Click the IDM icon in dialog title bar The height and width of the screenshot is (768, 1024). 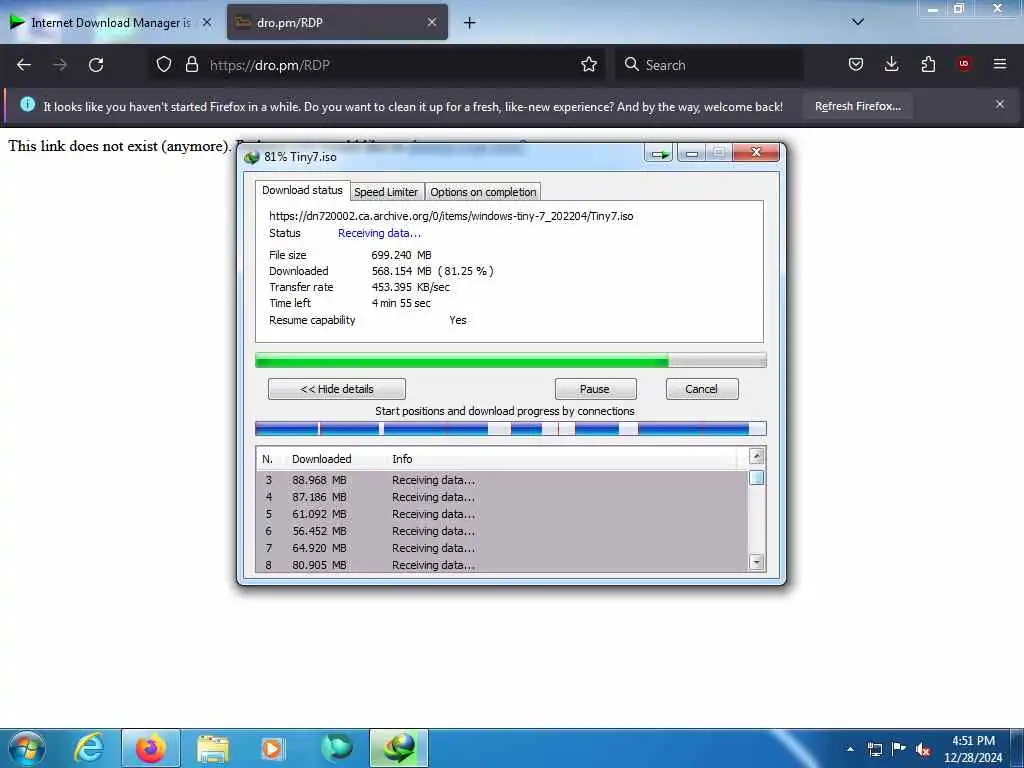click(x=251, y=157)
